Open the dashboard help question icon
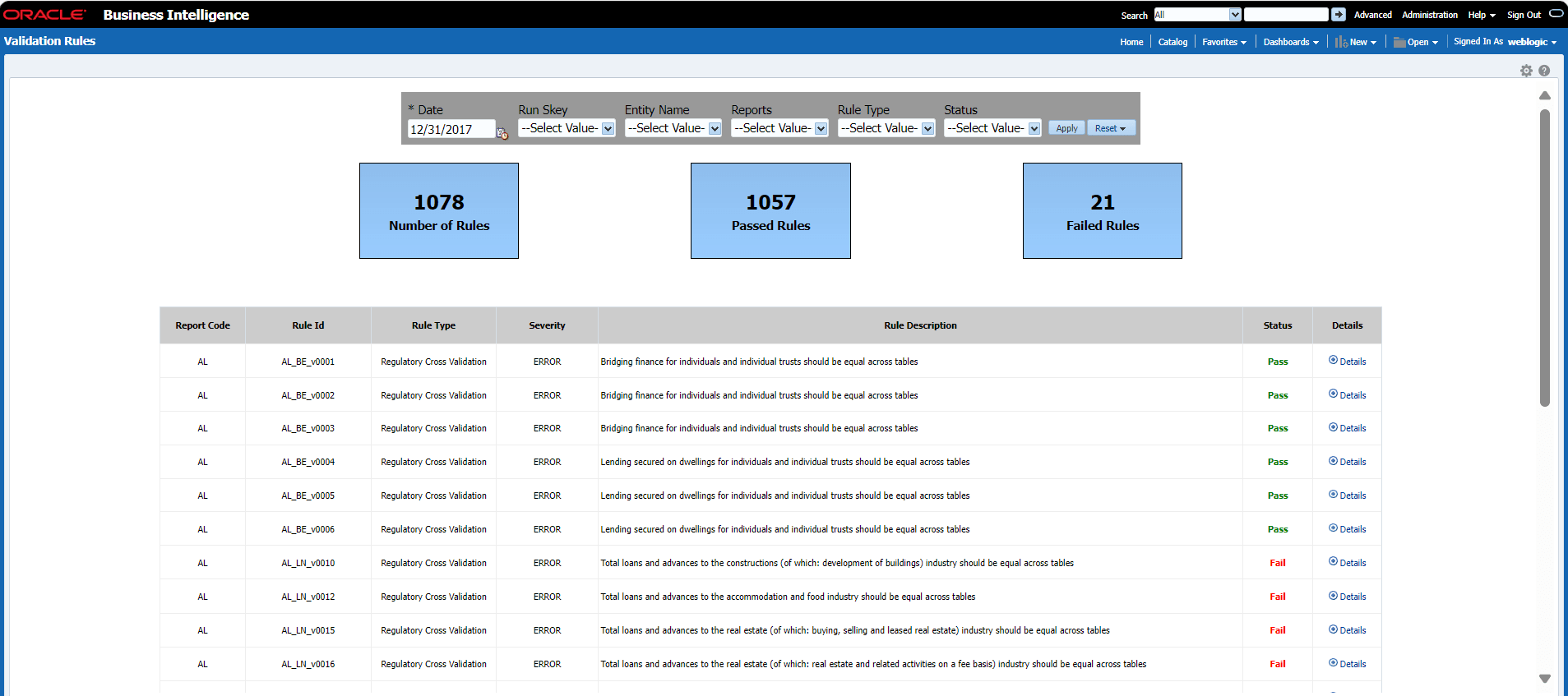Image resolution: width=1568 pixels, height=696 pixels. pos(1544,71)
